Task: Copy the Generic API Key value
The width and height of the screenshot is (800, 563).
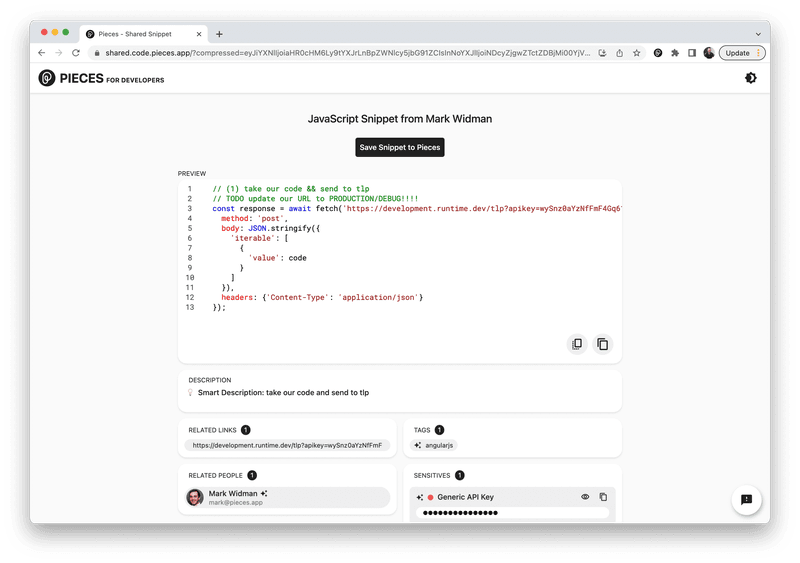Action: (x=603, y=497)
